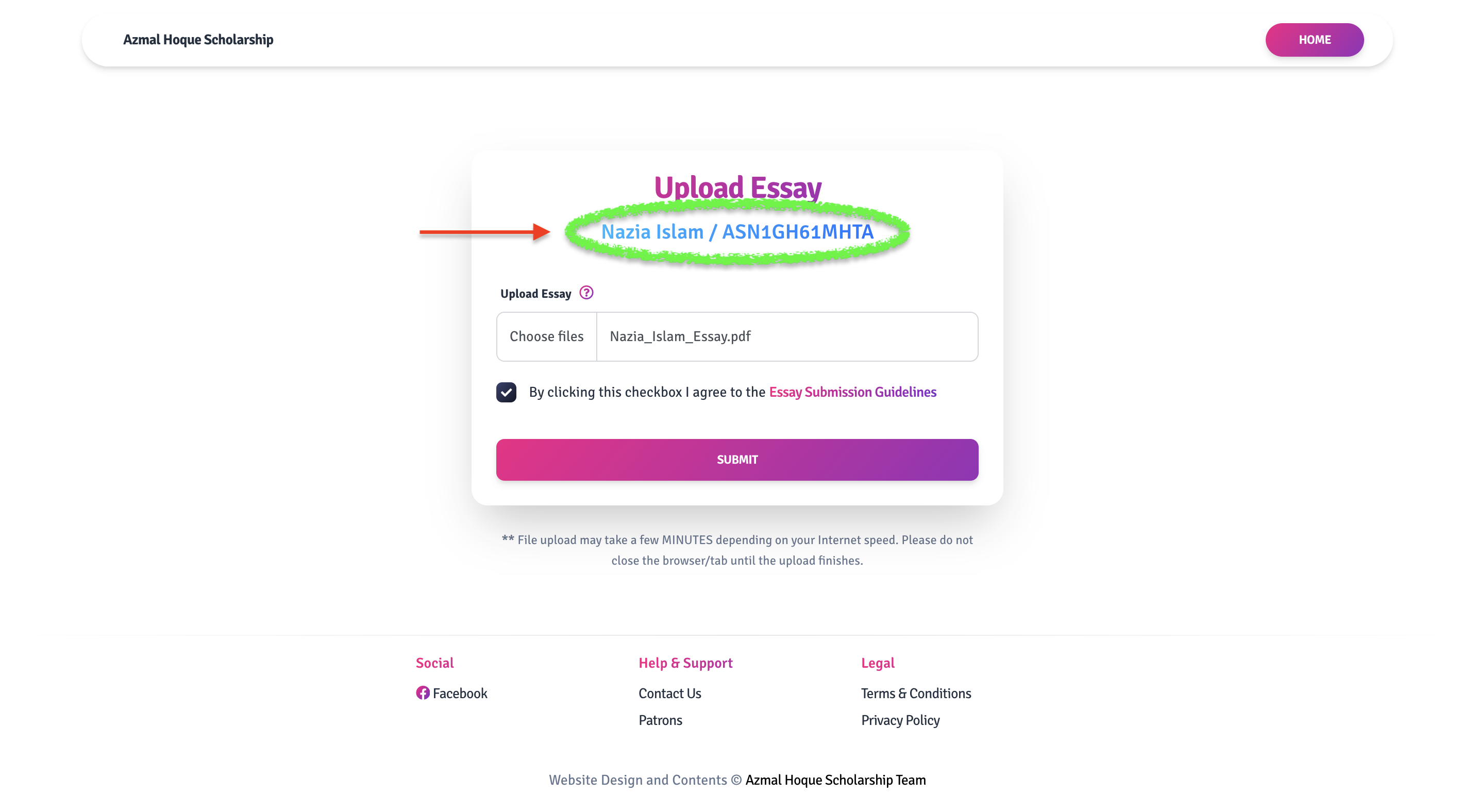Uncheck the guidelines agreement checkbox
This screenshot has height=812, width=1477.
coord(506,393)
